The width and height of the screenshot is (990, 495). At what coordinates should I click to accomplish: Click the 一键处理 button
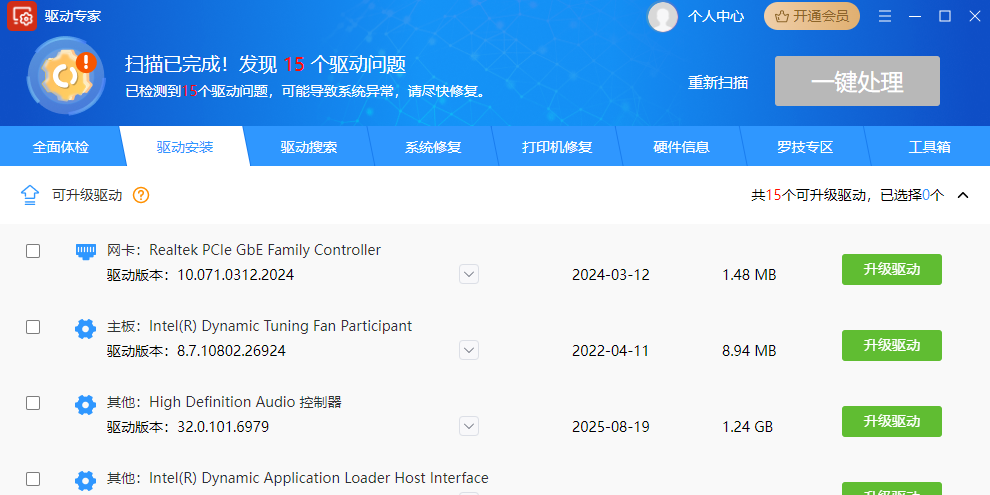click(857, 81)
